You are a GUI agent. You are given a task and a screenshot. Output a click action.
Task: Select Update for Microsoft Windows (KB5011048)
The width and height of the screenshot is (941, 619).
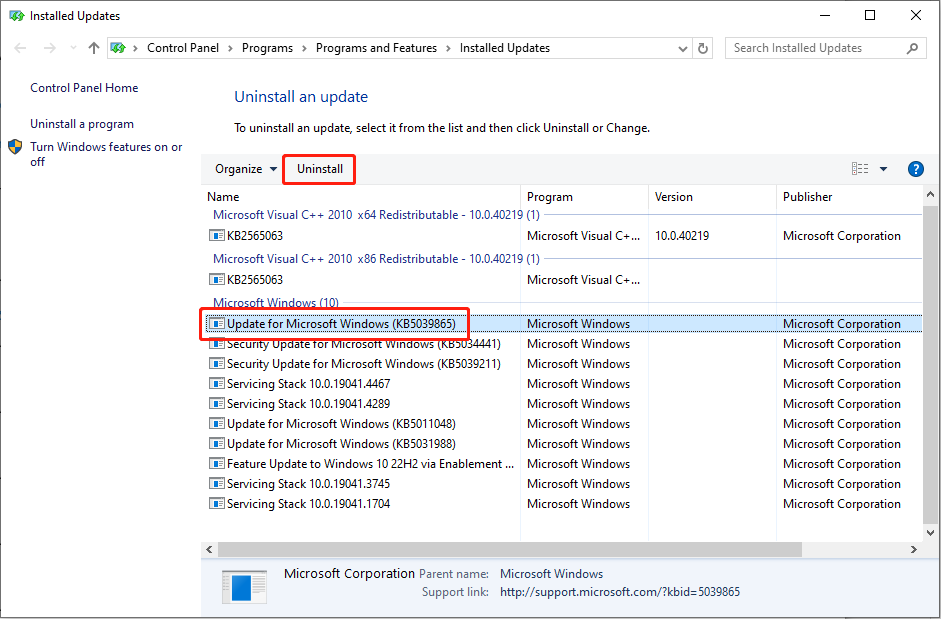click(x=564, y=424)
